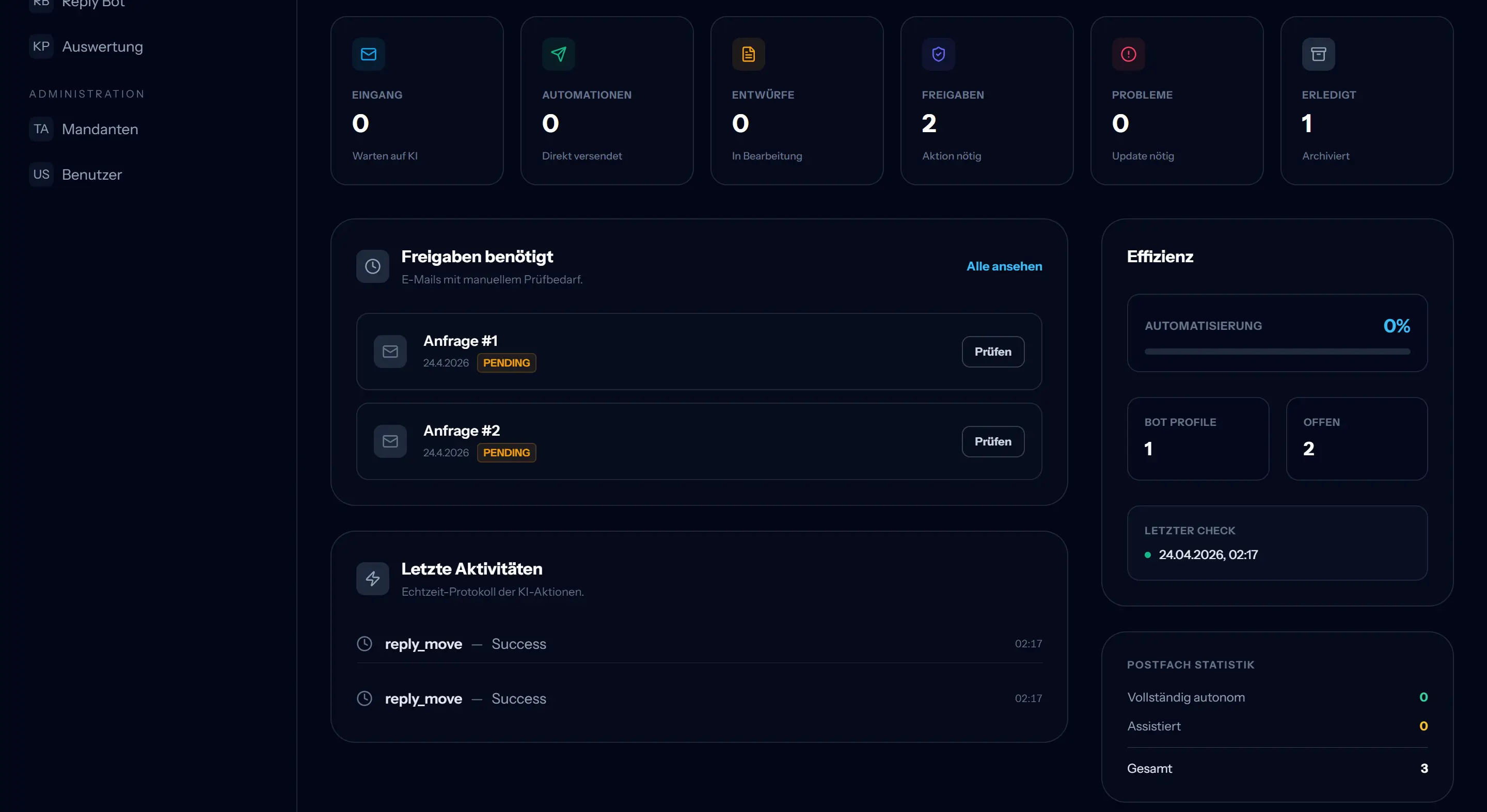
Task: Click Prüfen for Anfrage #2
Action: (993, 441)
